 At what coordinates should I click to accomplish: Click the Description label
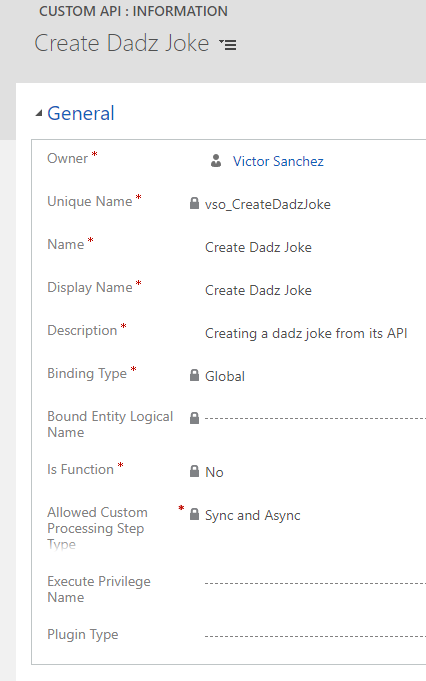click(x=83, y=331)
